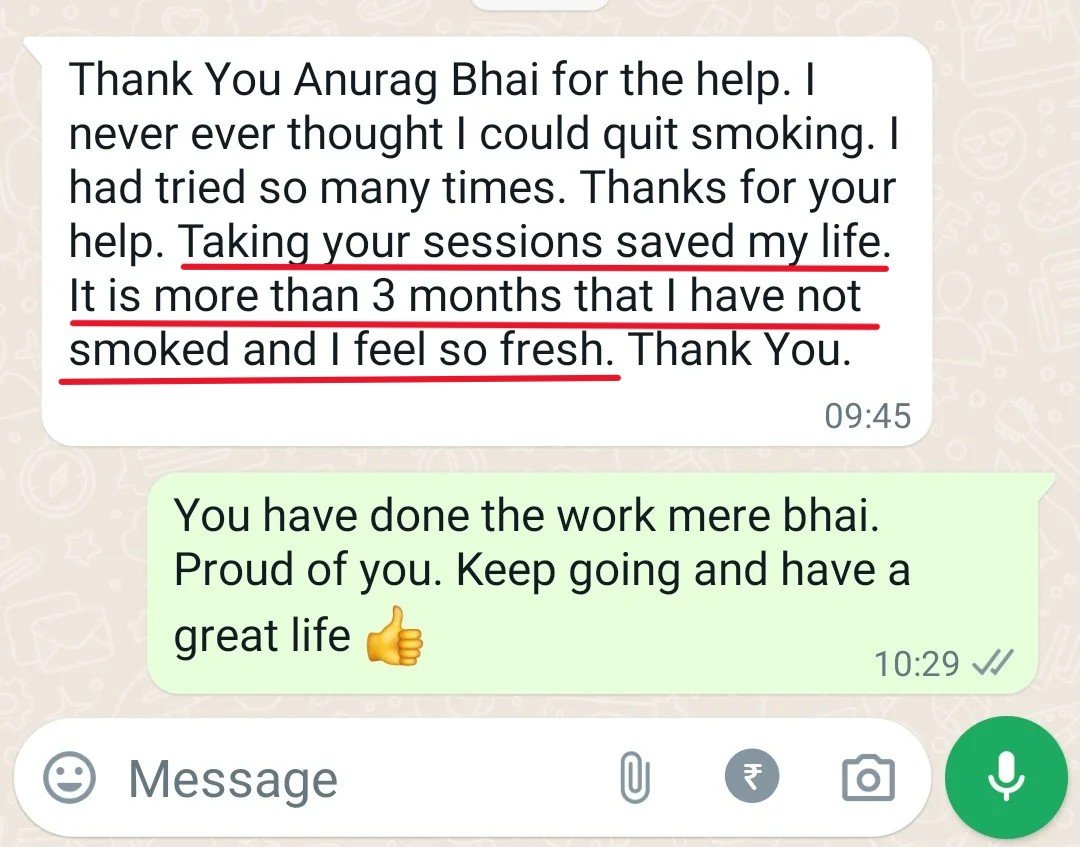Focus the Message input field
The width and height of the screenshot is (1080, 847).
[x=365, y=778]
